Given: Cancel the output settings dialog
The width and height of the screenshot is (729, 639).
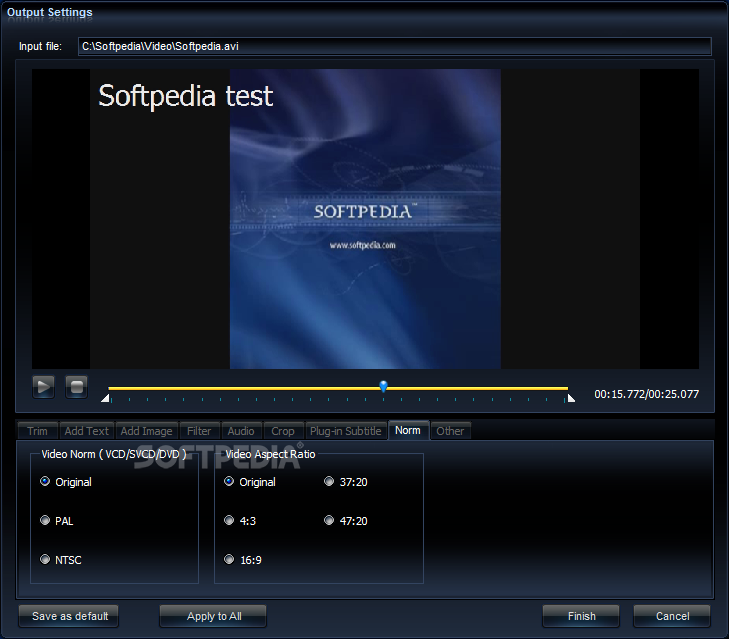Looking at the screenshot, I should (x=672, y=616).
